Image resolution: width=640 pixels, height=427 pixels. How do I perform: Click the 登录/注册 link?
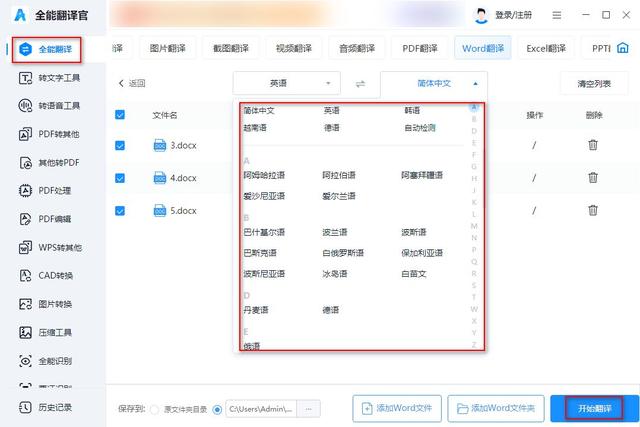click(513, 16)
